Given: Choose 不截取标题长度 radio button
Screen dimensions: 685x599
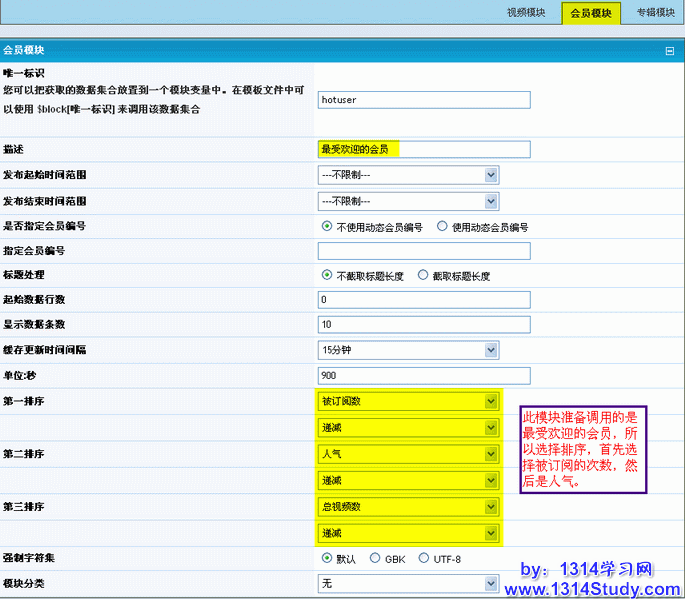Looking at the screenshot, I should point(327,275).
